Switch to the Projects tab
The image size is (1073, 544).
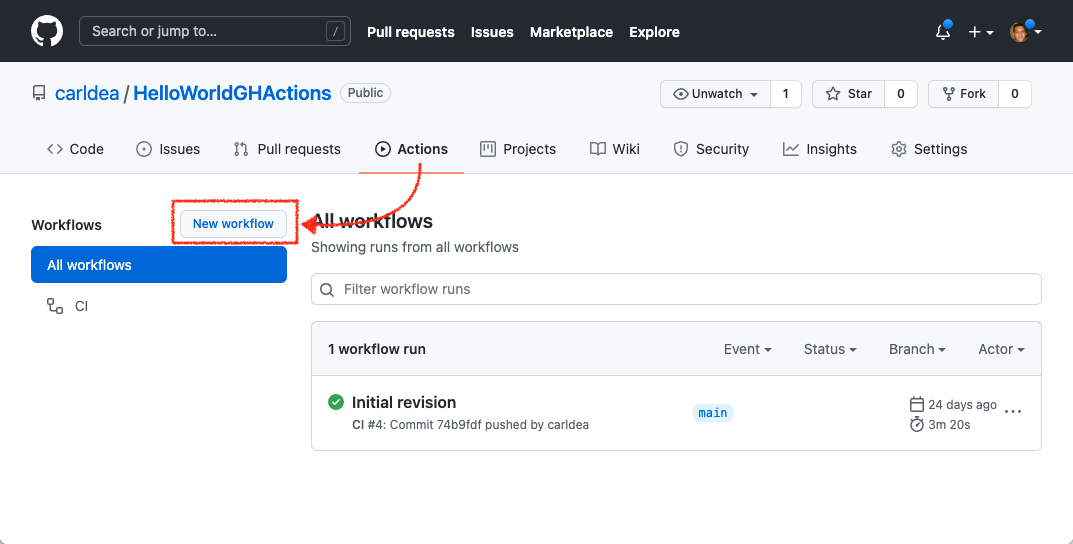point(518,149)
